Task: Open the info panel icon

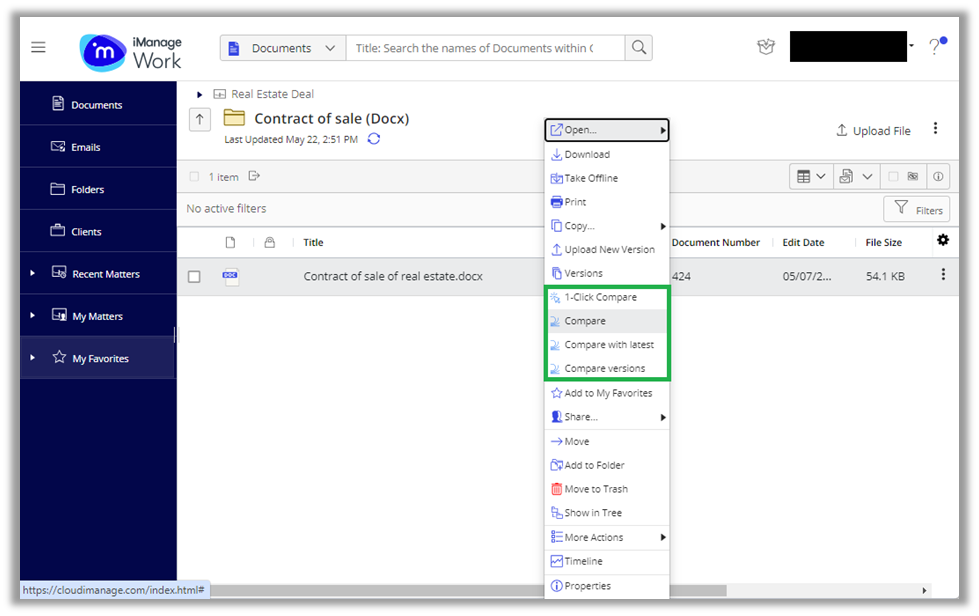Action: (938, 177)
